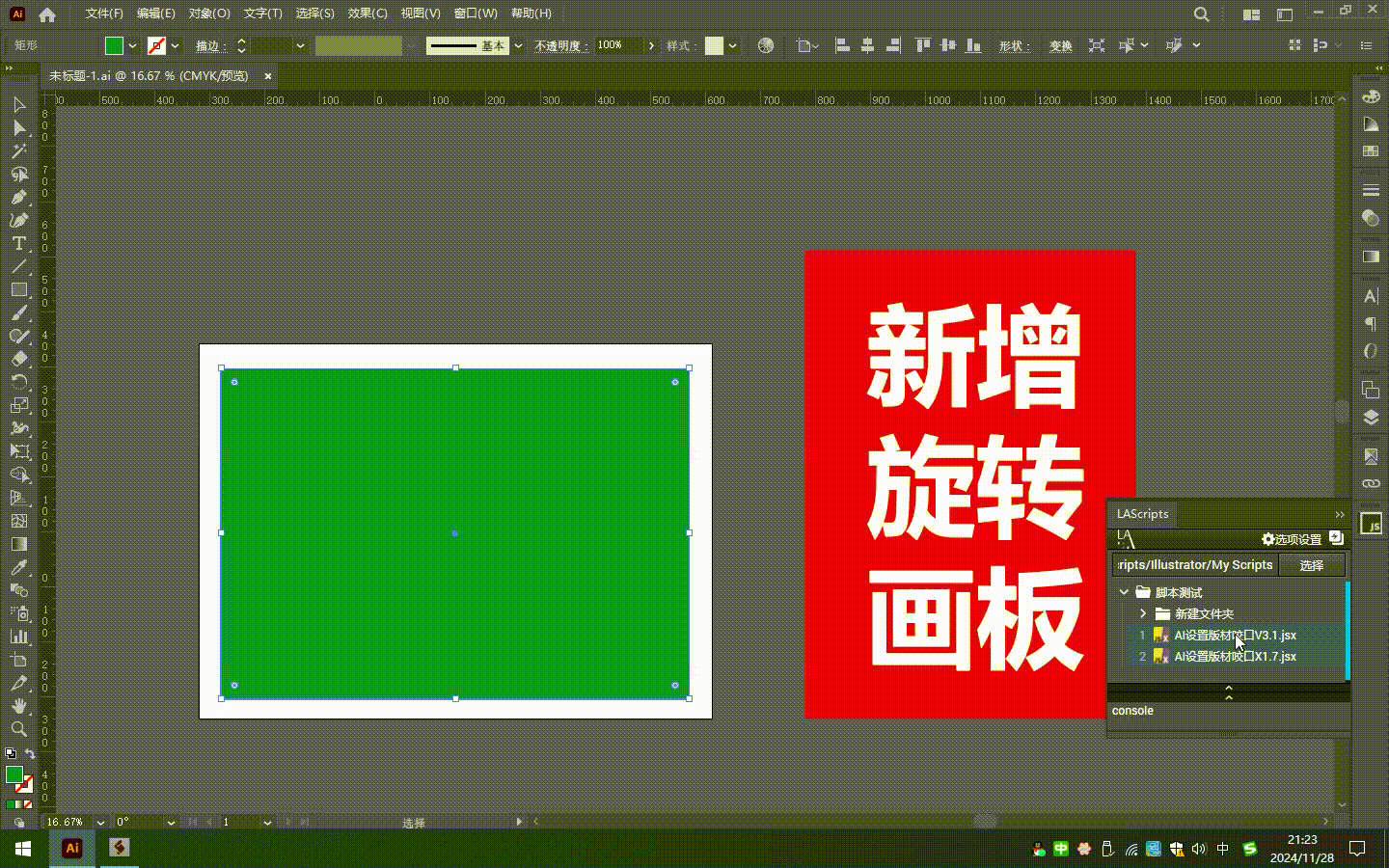Screen dimensions: 1389x868
Task: Collapse the 脚本测试 folder in LAScripts
Action: [x=1124, y=592]
